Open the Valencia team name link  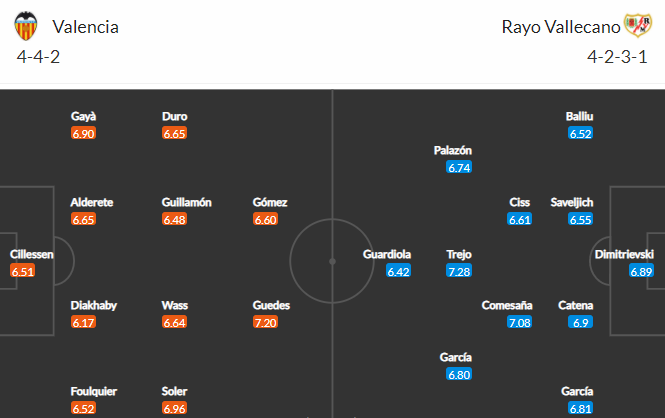(x=86, y=27)
